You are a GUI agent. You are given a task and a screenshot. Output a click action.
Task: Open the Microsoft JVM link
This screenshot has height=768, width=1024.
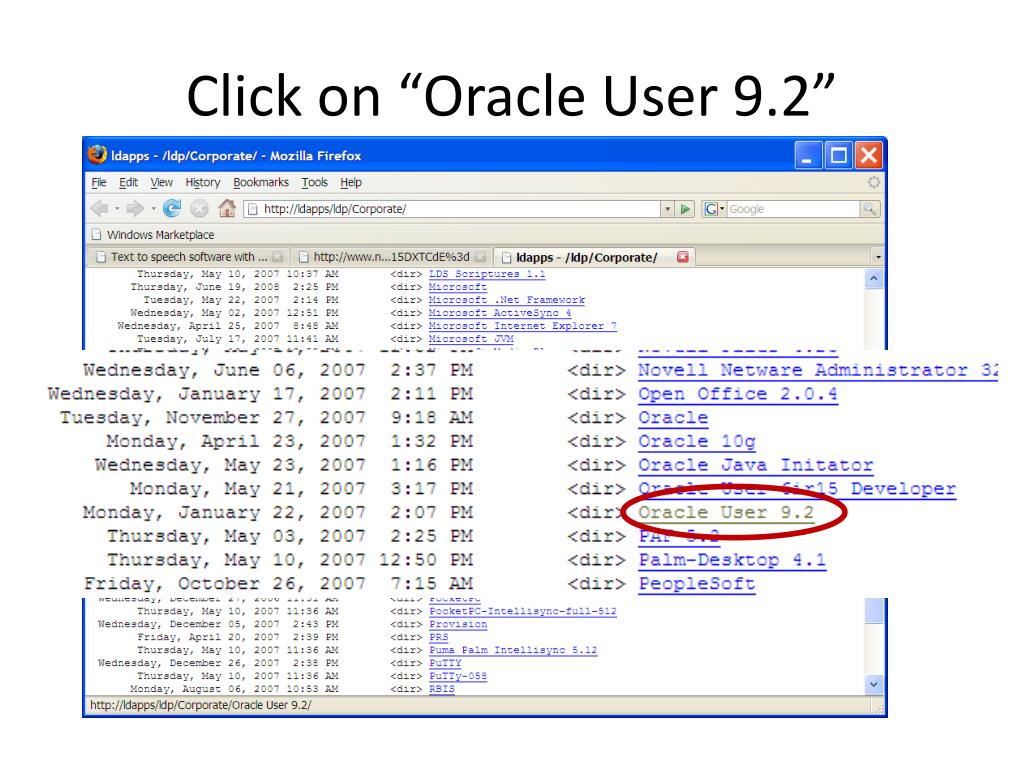471,339
